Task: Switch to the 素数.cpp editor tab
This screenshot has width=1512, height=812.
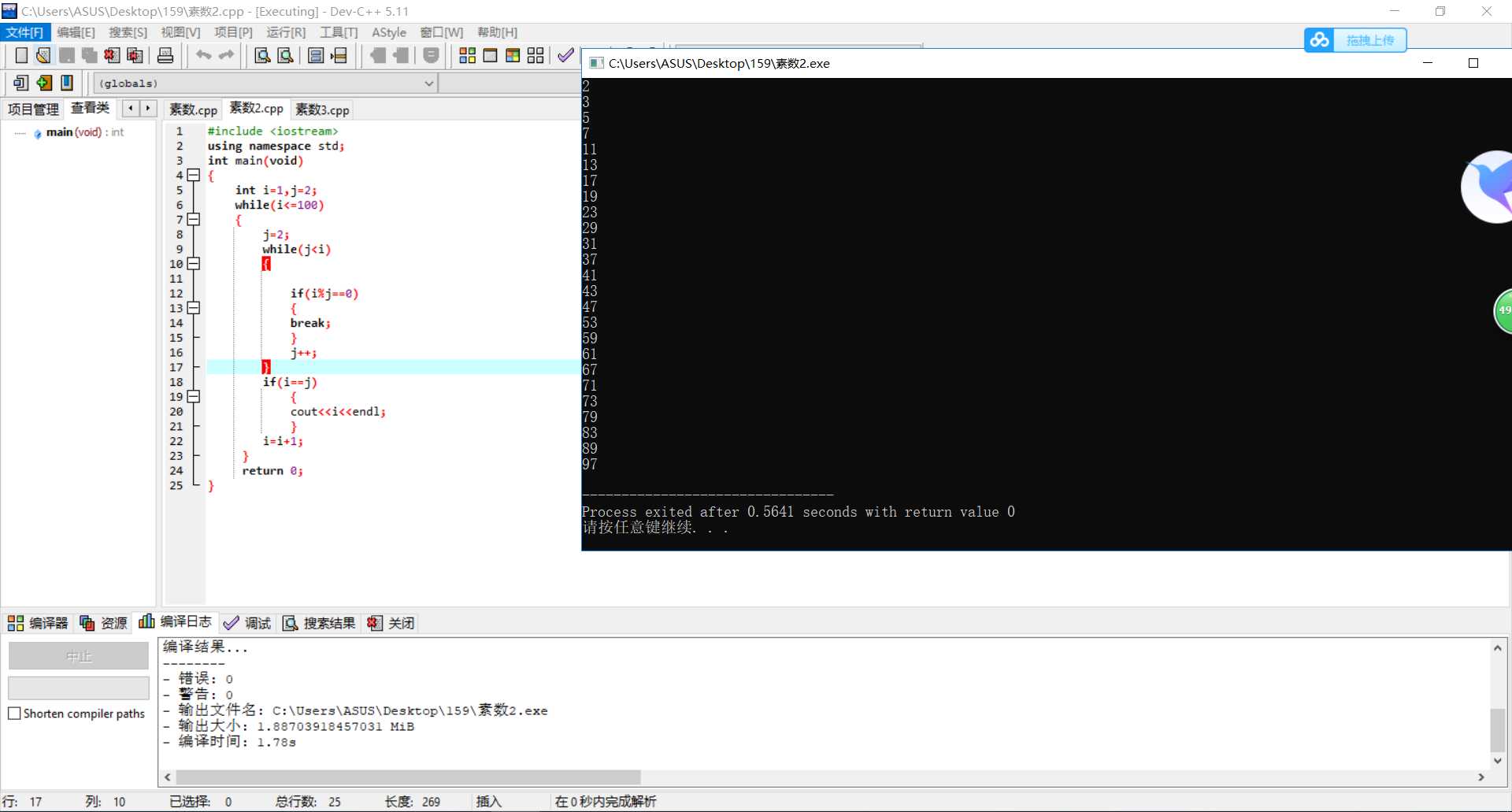Action: (193, 109)
